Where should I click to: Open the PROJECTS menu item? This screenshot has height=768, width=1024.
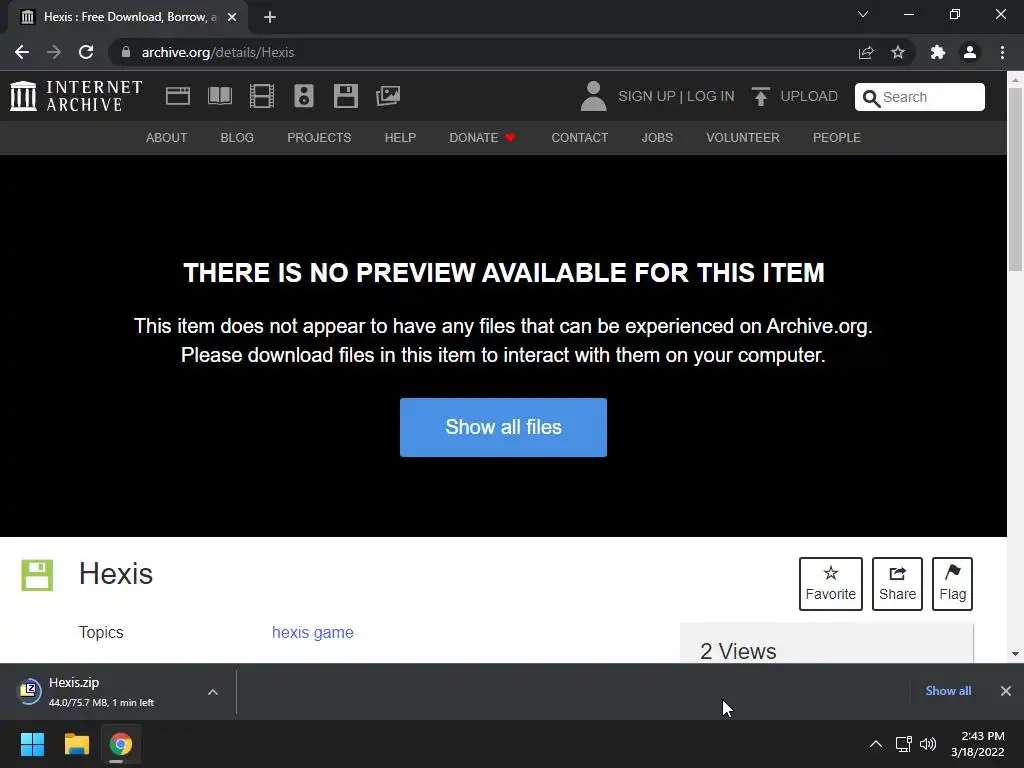point(319,138)
